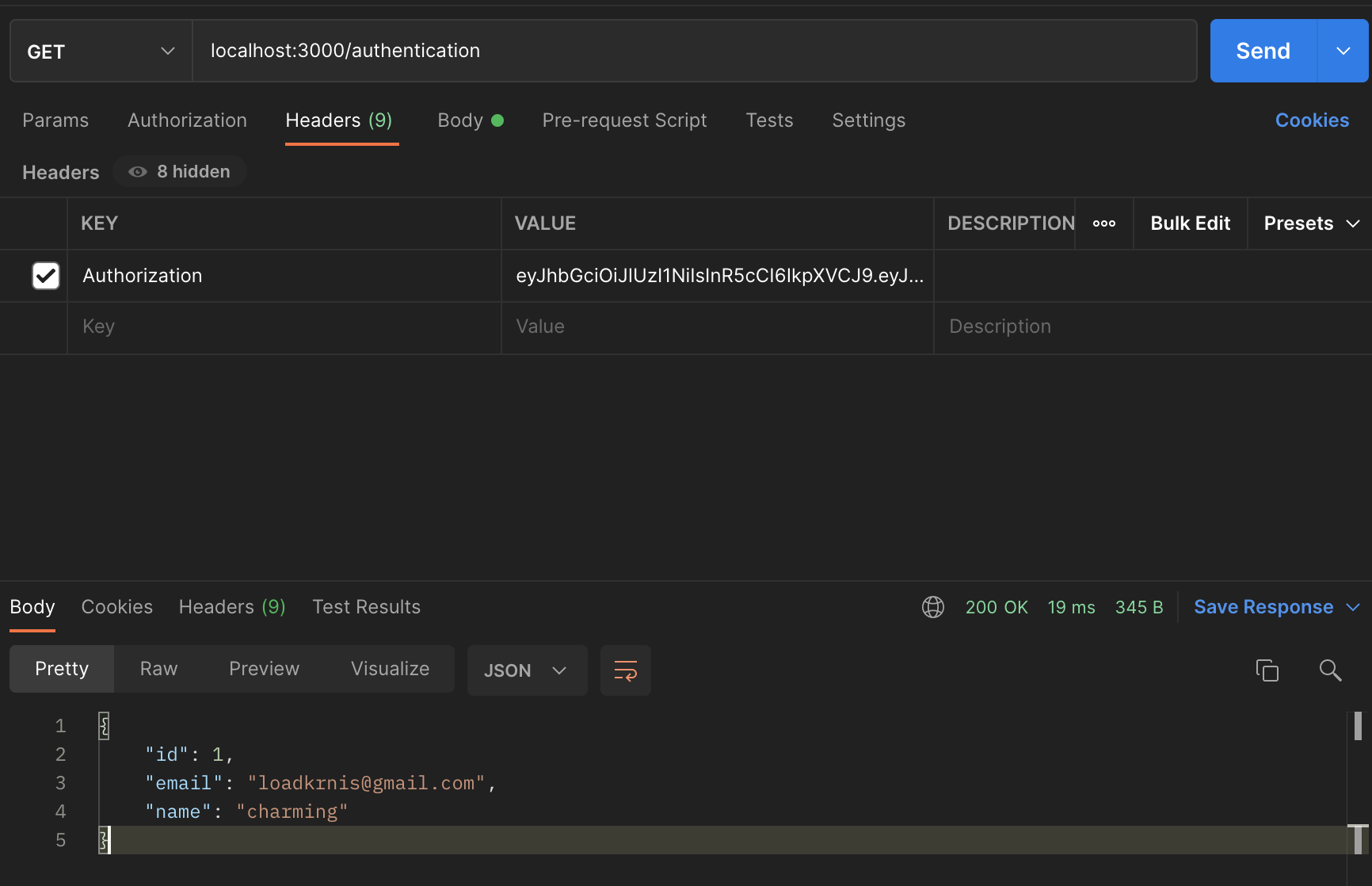Open the Settings tab
This screenshot has height=886, width=1372.
point(869,120)
